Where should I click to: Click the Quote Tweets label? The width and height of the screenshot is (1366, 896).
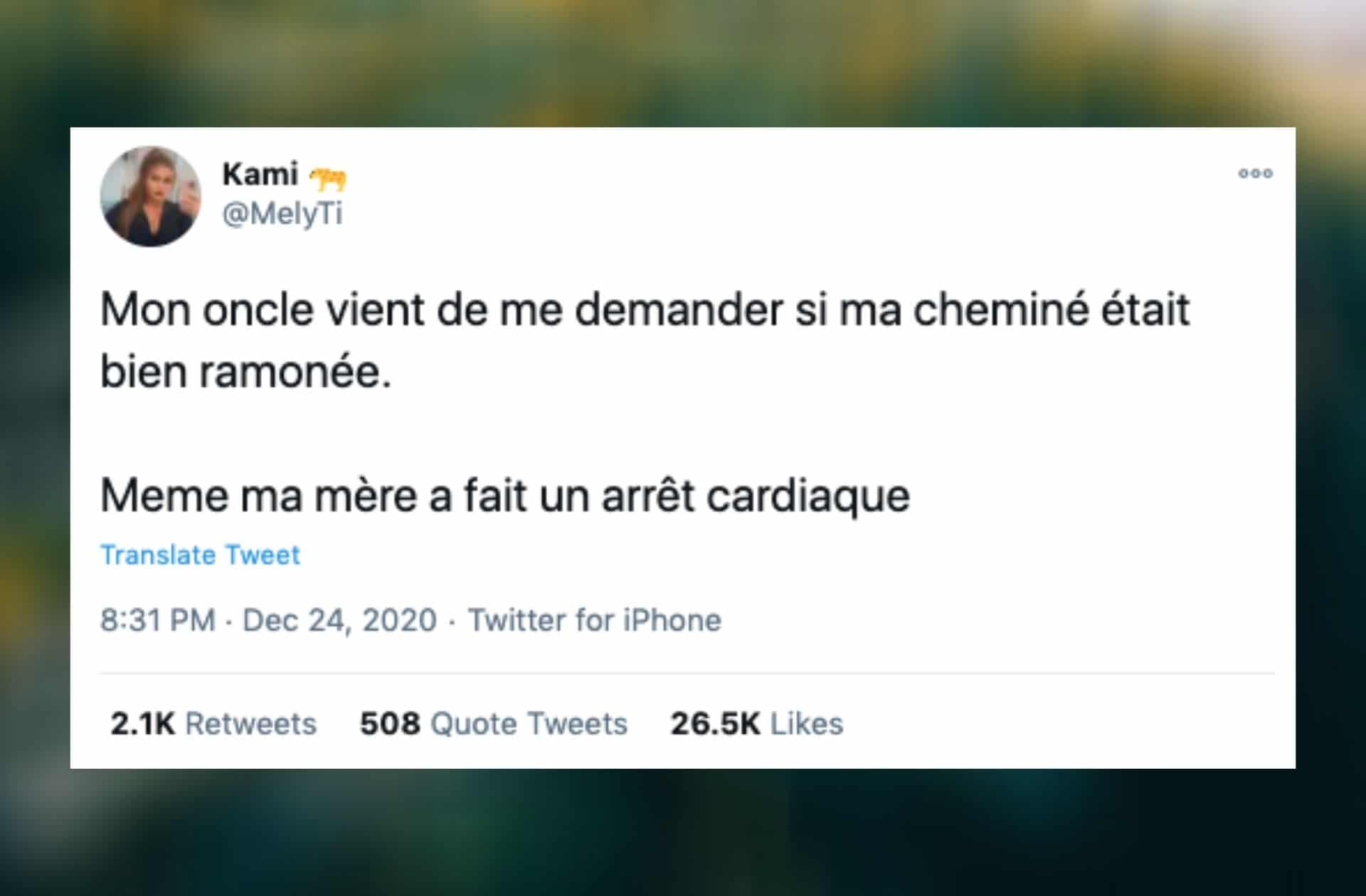(x=529, y=724)
